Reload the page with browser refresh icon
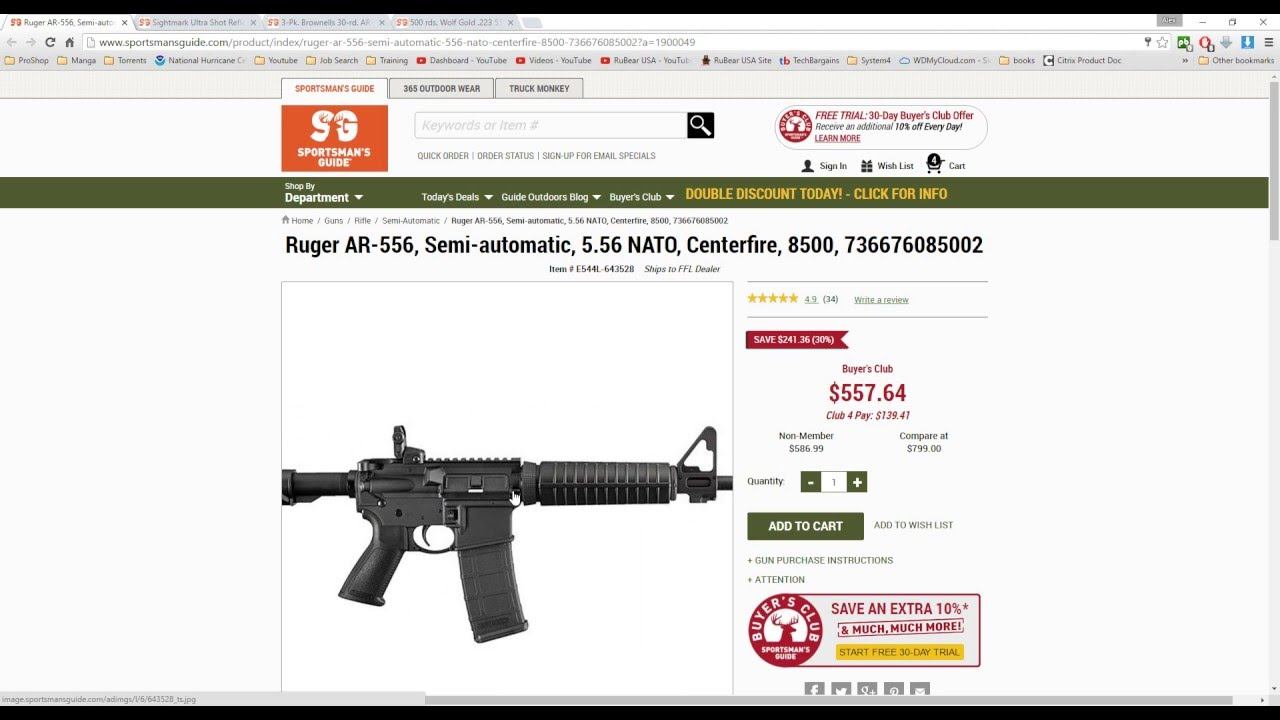The image size is (1280, 720). click(50, 42)
